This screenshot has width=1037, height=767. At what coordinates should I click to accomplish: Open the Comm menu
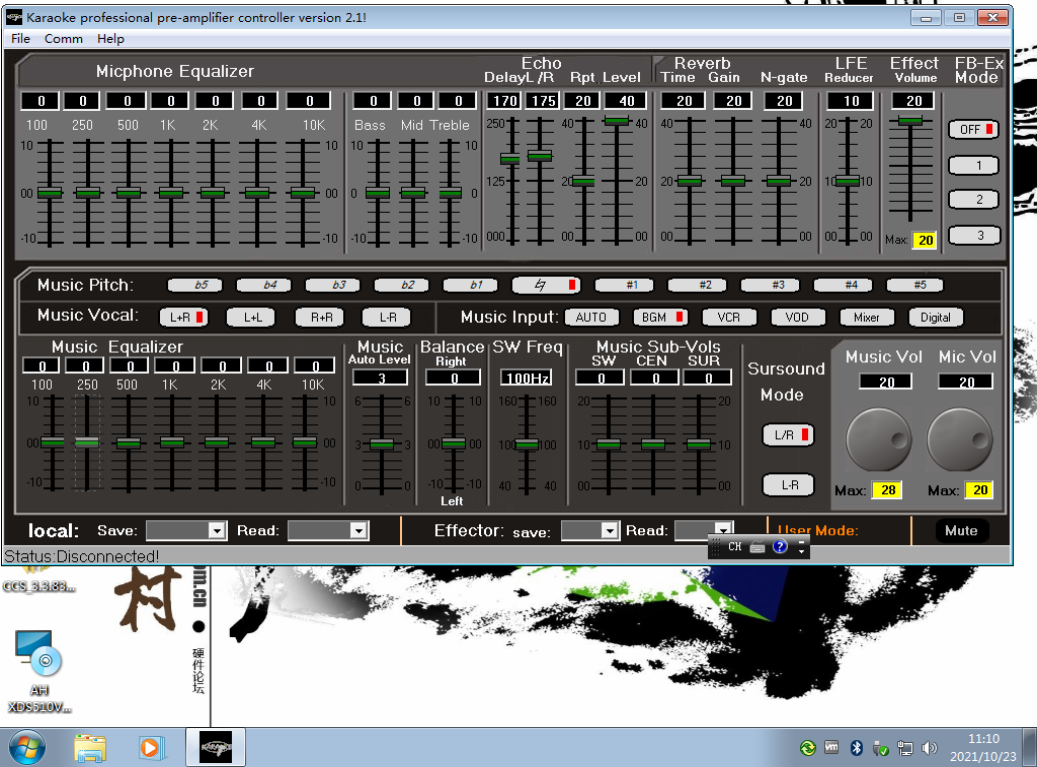click(x=63, y=39)
